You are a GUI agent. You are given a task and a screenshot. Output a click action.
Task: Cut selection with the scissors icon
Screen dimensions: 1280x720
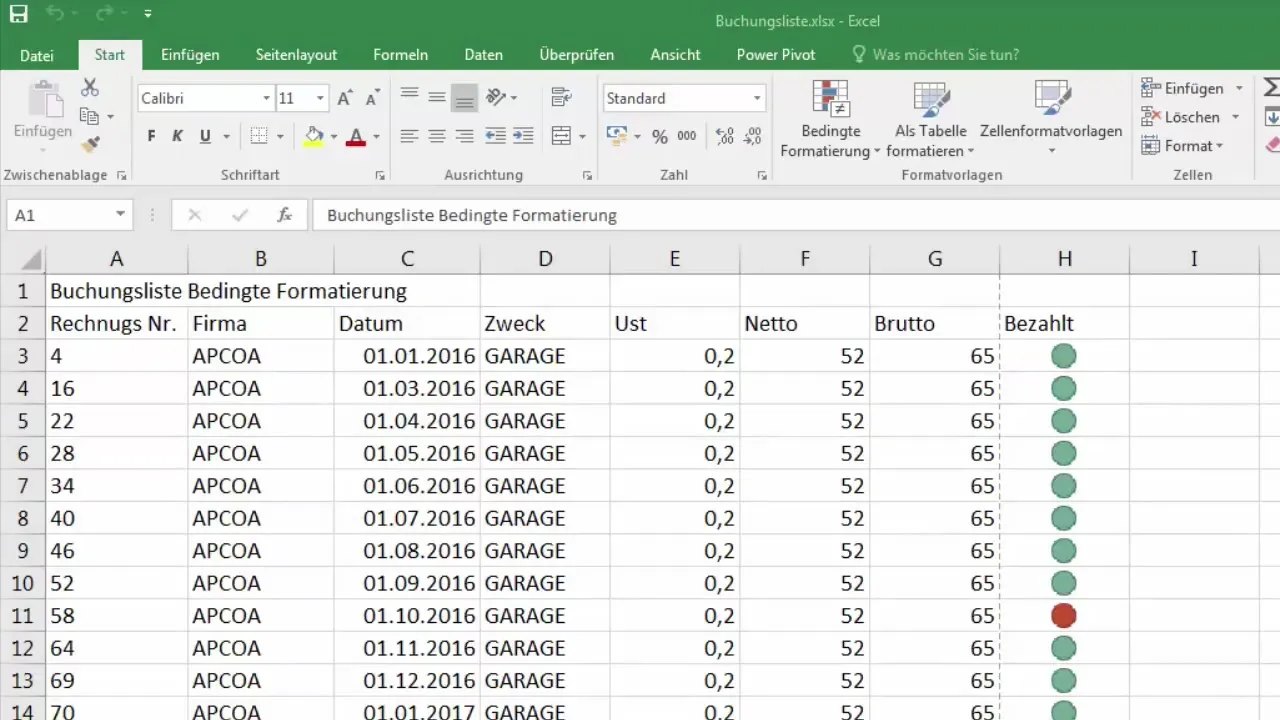tap(89, 88)
